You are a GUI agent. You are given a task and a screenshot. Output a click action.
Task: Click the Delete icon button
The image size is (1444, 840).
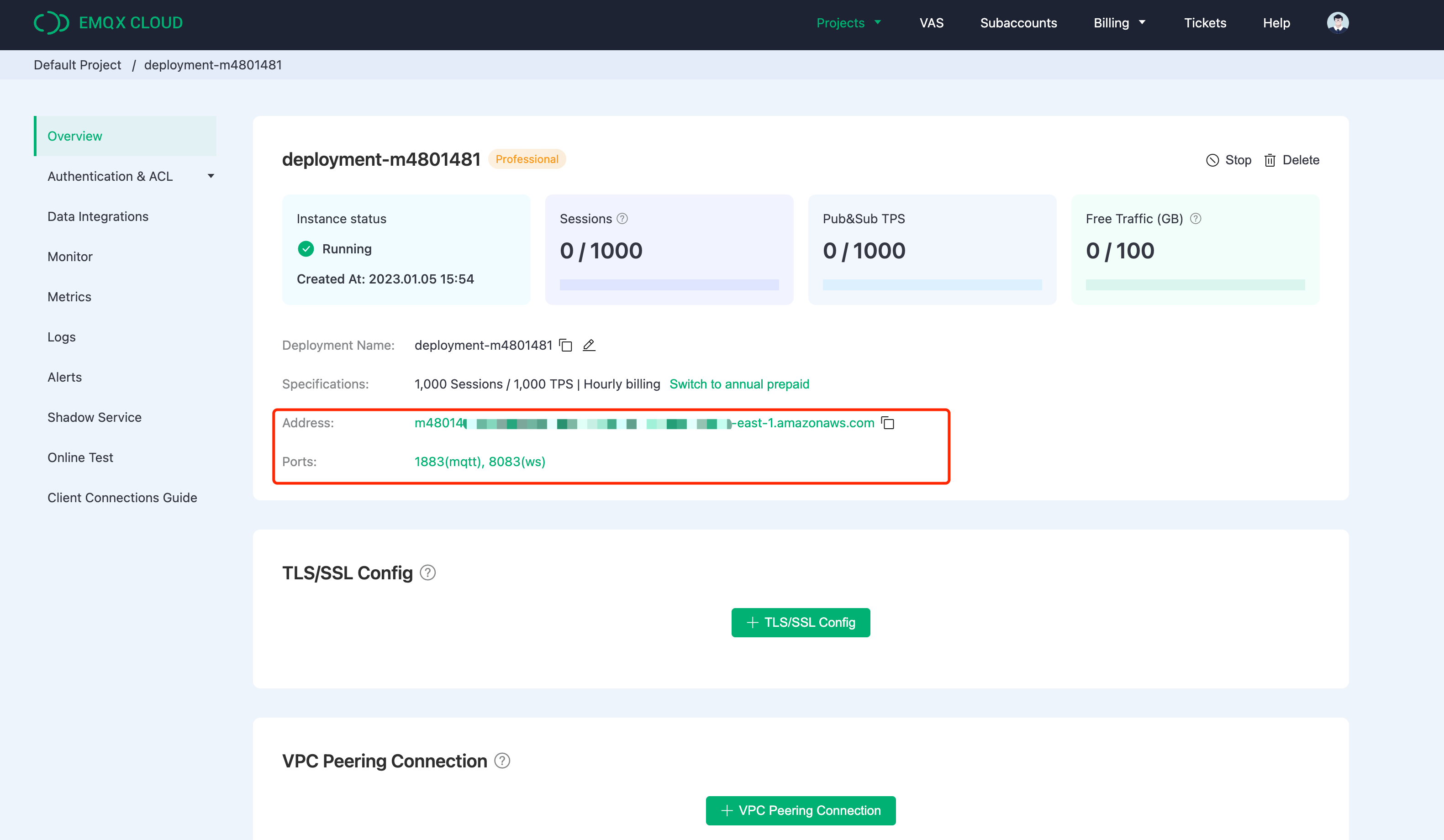[1271, 160]
